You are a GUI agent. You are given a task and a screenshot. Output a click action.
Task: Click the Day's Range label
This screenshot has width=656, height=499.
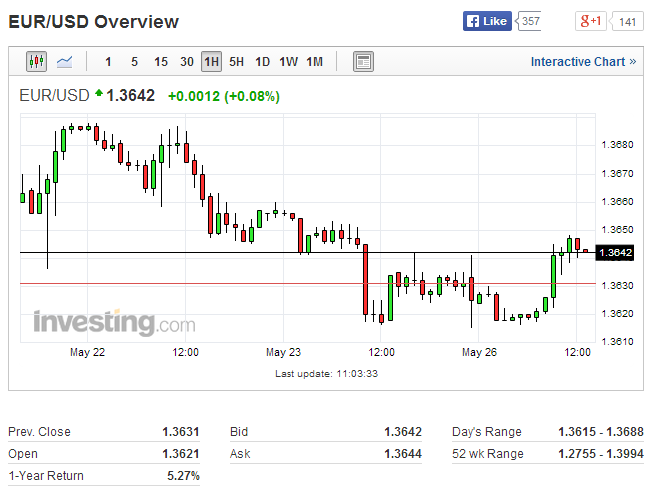coord(487,432)
